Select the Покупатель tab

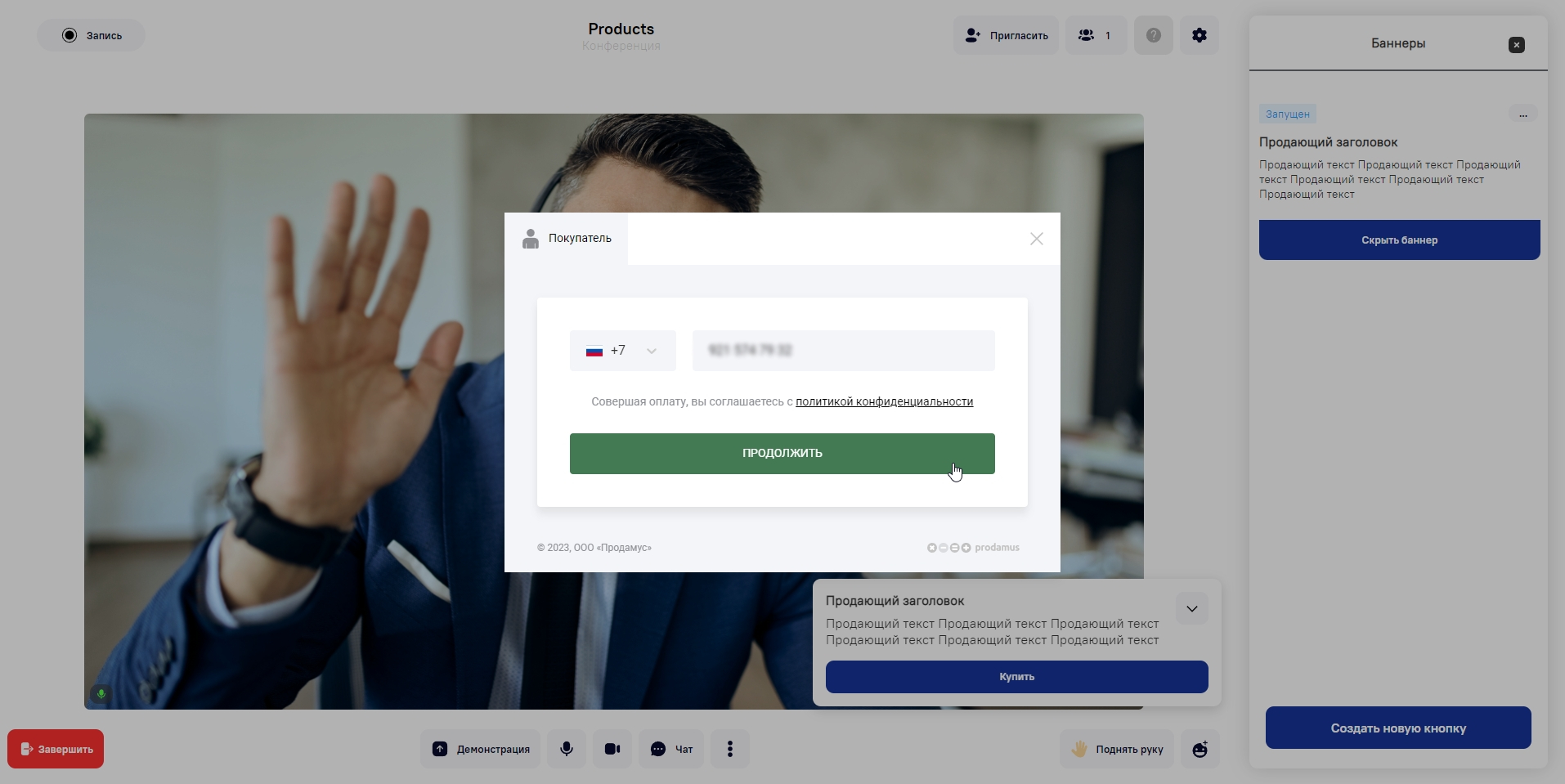pos(567,239)
